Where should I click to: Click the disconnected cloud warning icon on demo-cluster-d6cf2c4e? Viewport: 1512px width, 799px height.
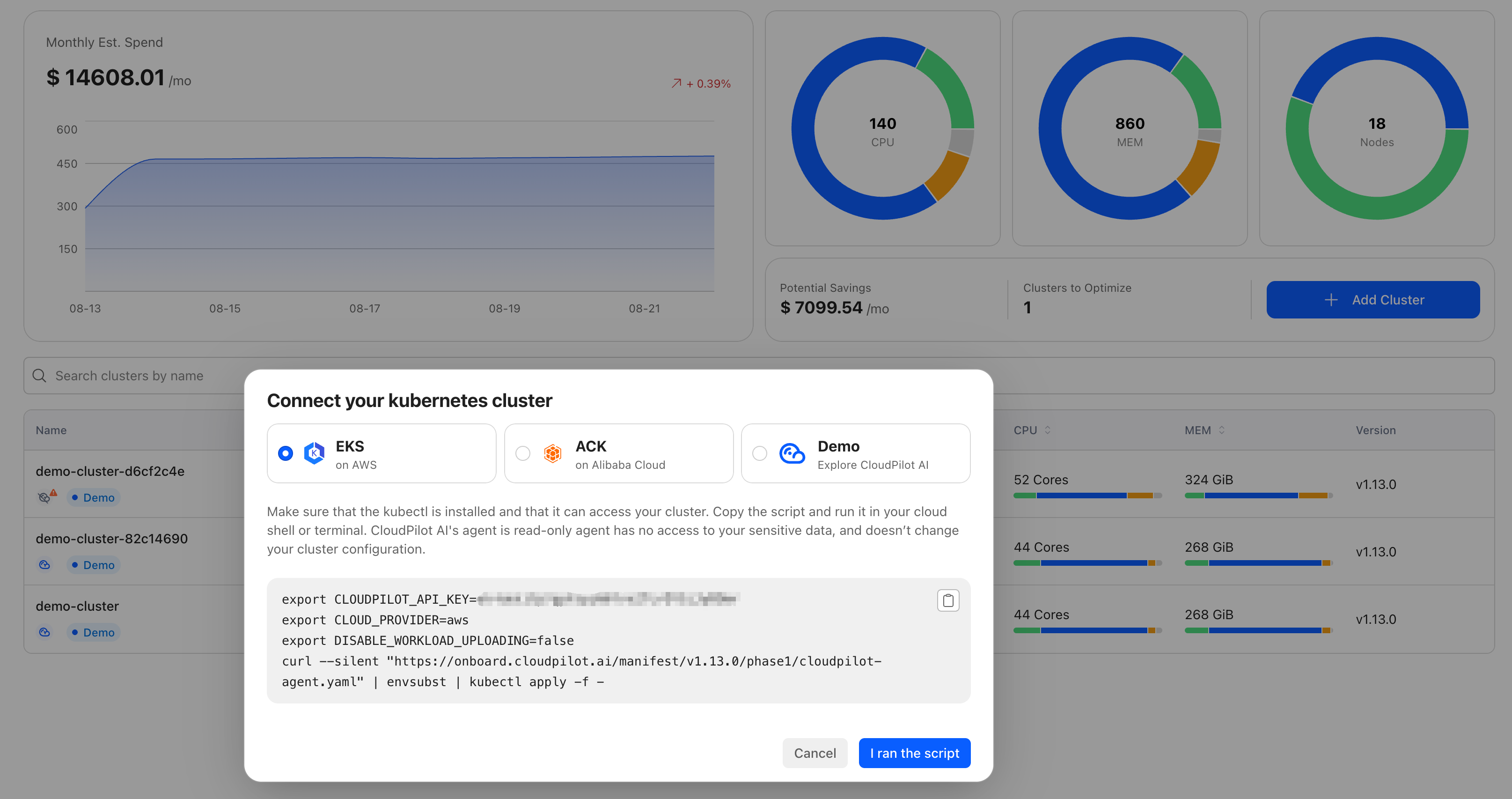point(44,497)
